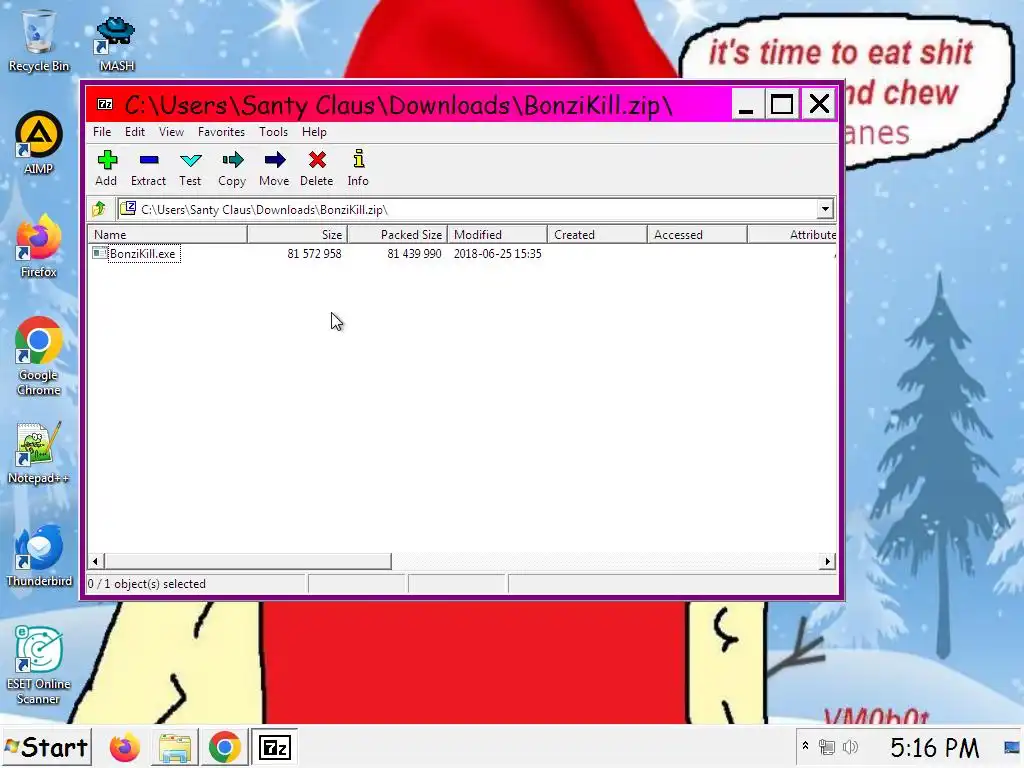This screenshot has width=1024, height=768.
Task: Sort by the Name column
Action: (x=167, y=234)
